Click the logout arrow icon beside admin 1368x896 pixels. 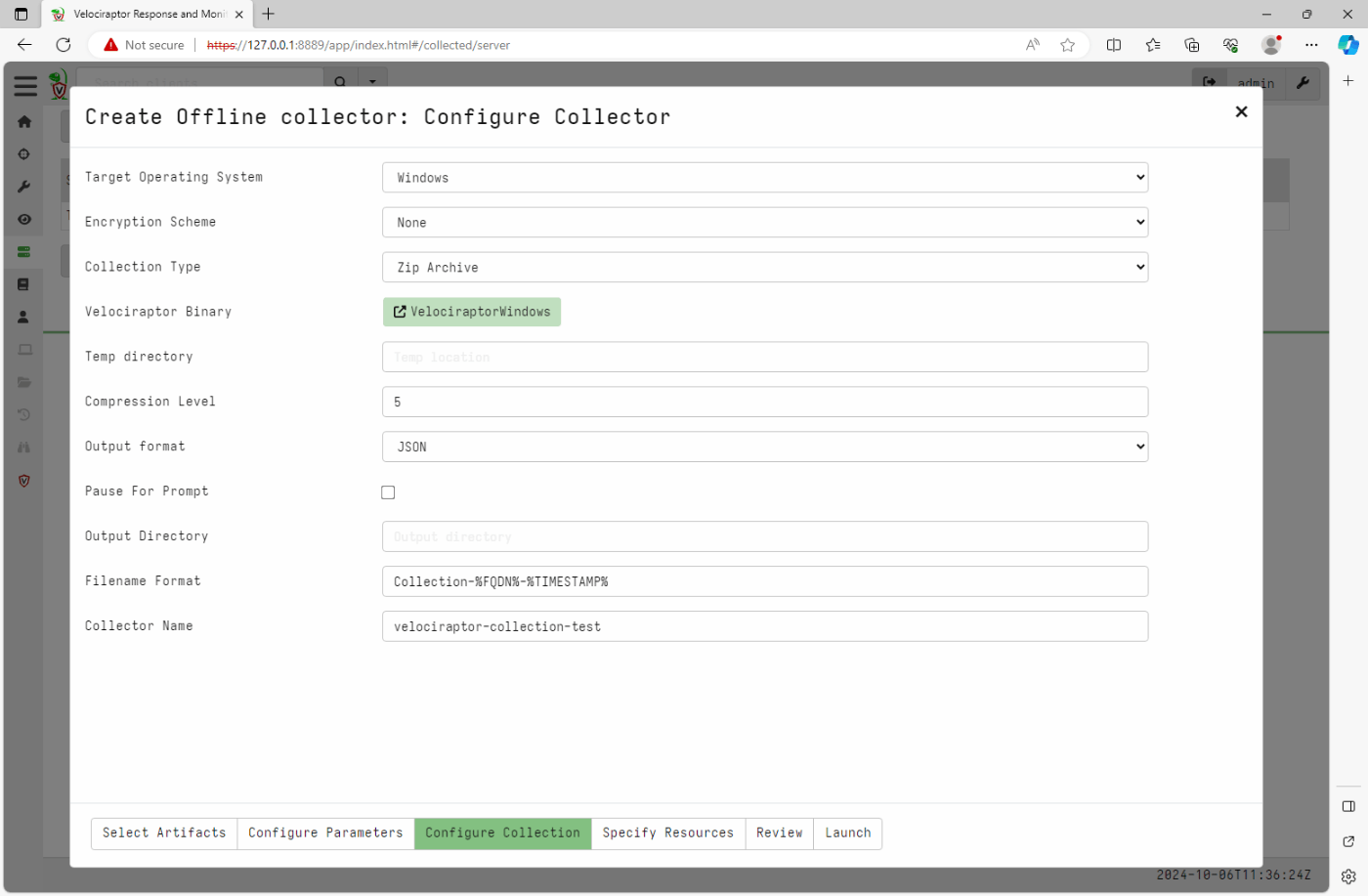(x=1210, y=82)
